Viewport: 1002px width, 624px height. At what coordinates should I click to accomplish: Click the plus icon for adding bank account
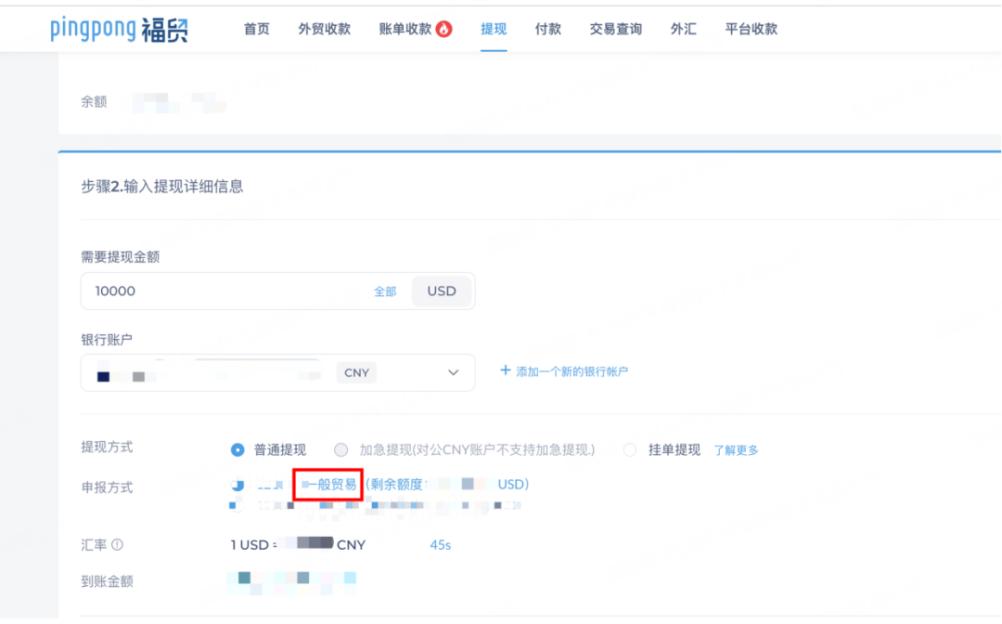point(505,371)
